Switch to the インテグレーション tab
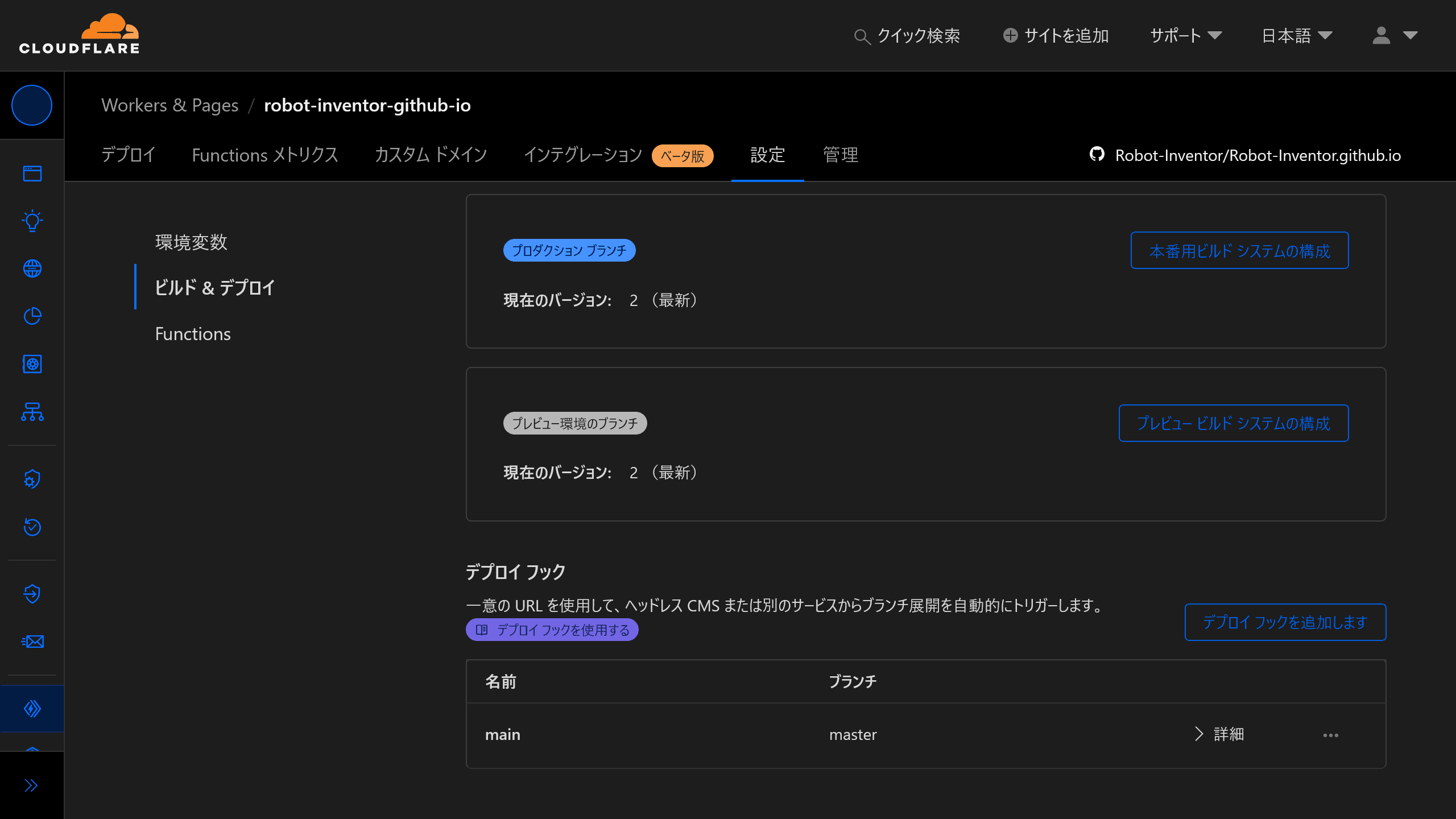Image resolution: width=1456 pixels, height=819 pixels. (583, 155)
